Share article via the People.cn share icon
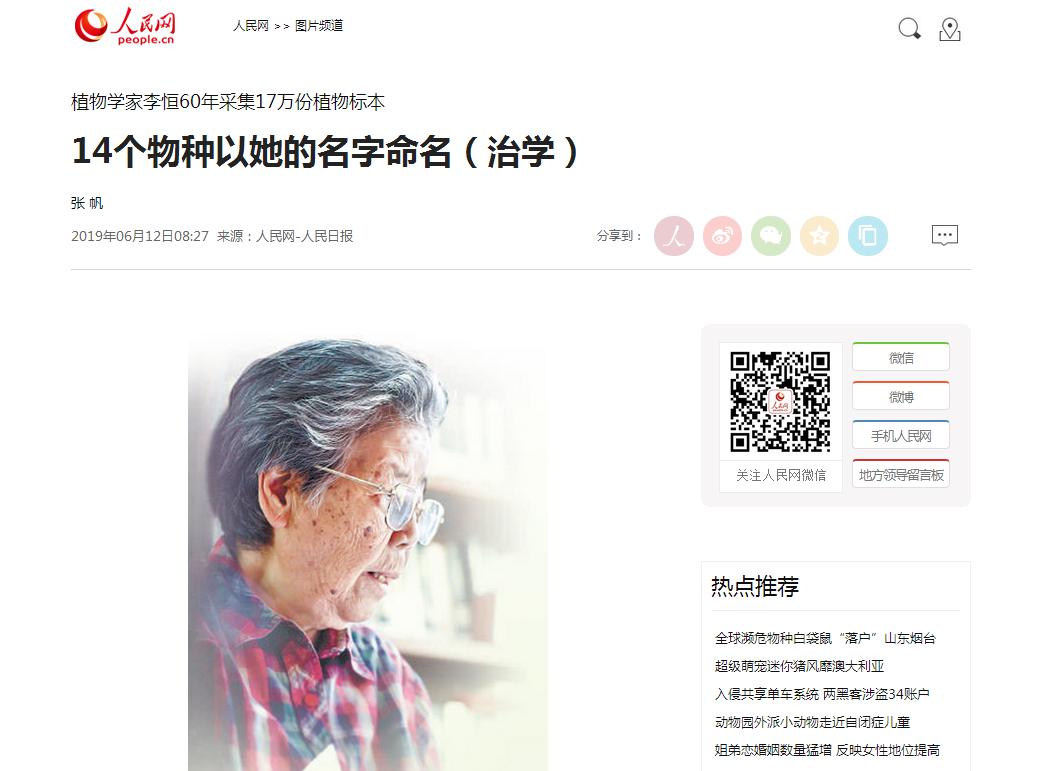Screen dimensions: 1050x771 [674, 236]
